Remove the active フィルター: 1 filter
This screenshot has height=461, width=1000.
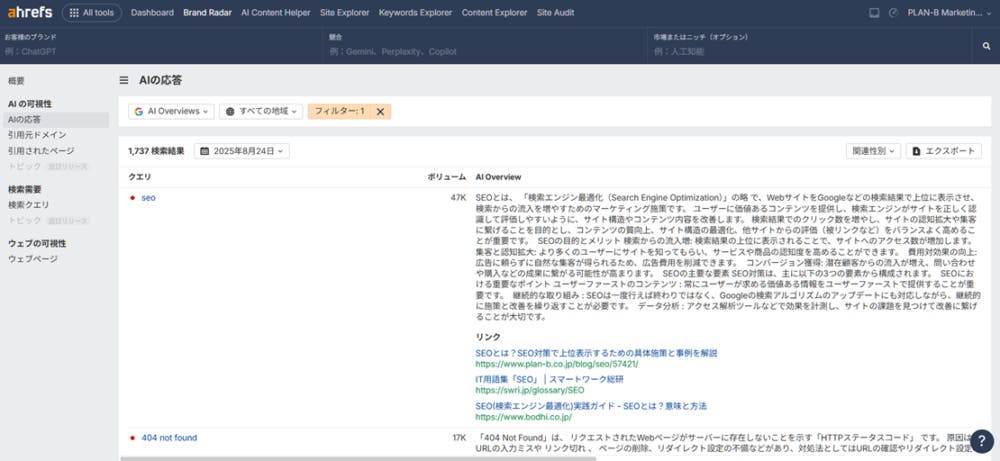[380, 111]
